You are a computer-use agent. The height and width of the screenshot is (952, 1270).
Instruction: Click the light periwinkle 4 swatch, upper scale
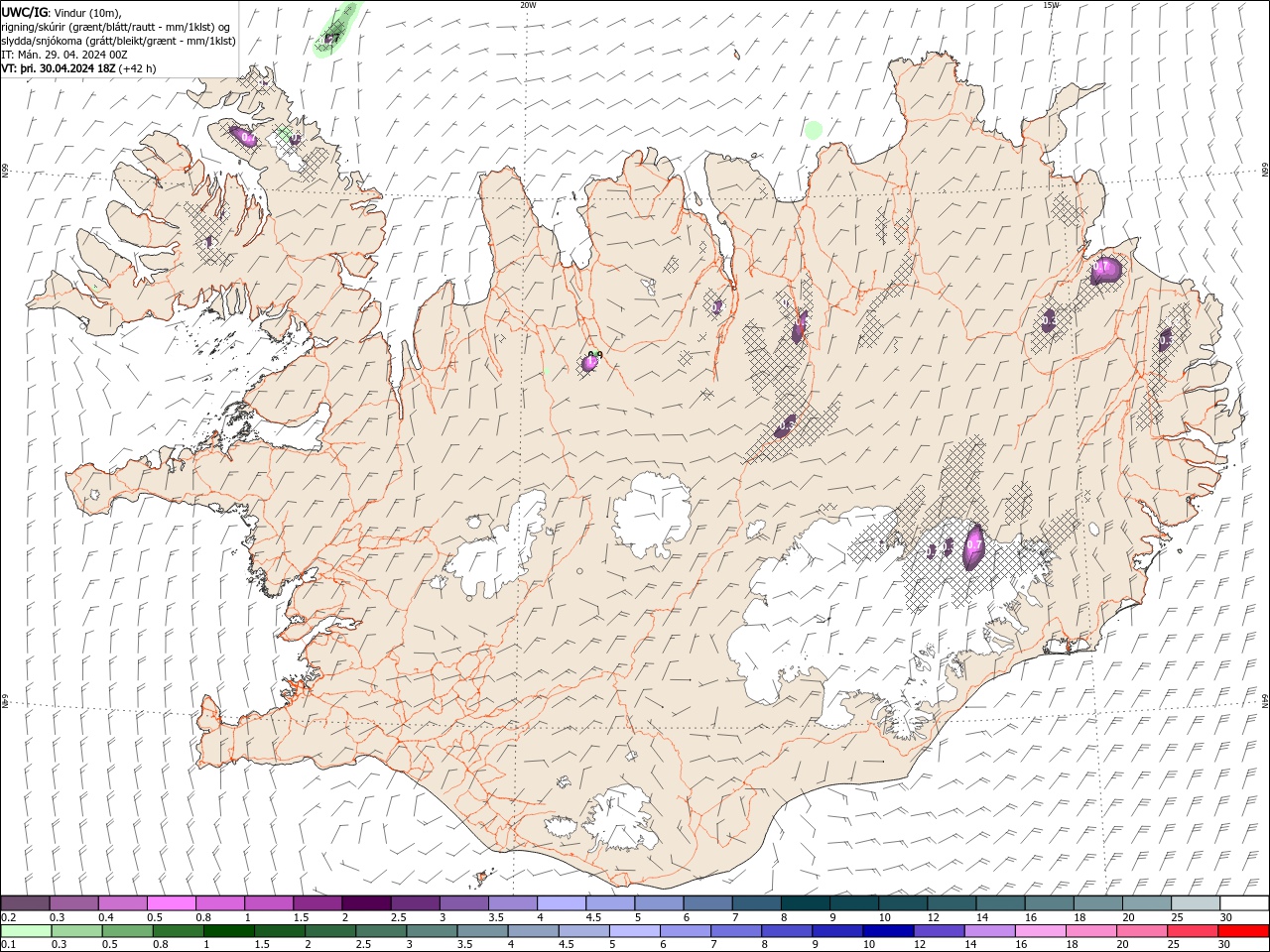pos(561,902)
